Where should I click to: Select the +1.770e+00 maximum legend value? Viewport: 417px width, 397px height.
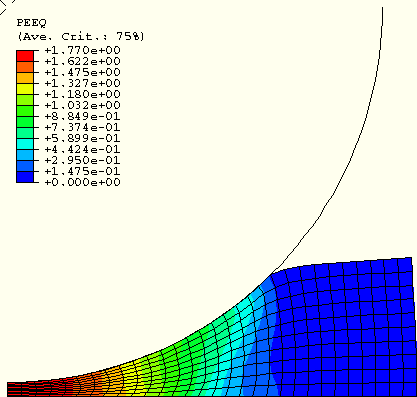point(82,50)
